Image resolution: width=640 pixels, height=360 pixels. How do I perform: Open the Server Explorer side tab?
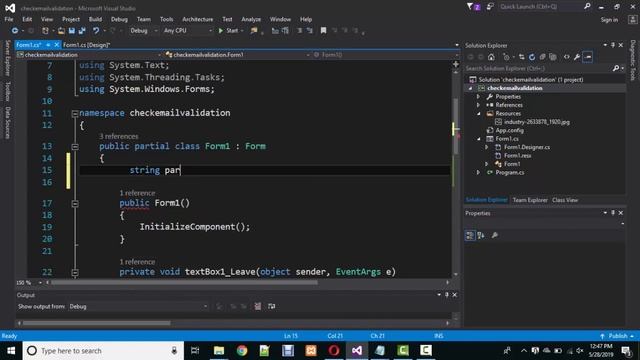pos(7,58)
